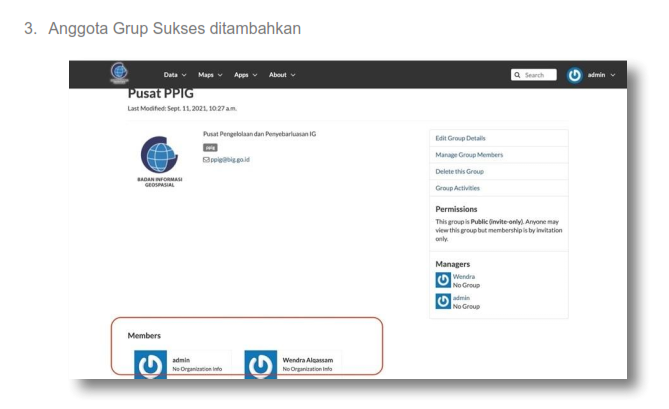Expand the About menu
The image size is (669, 409).
(x=281, y=75)
